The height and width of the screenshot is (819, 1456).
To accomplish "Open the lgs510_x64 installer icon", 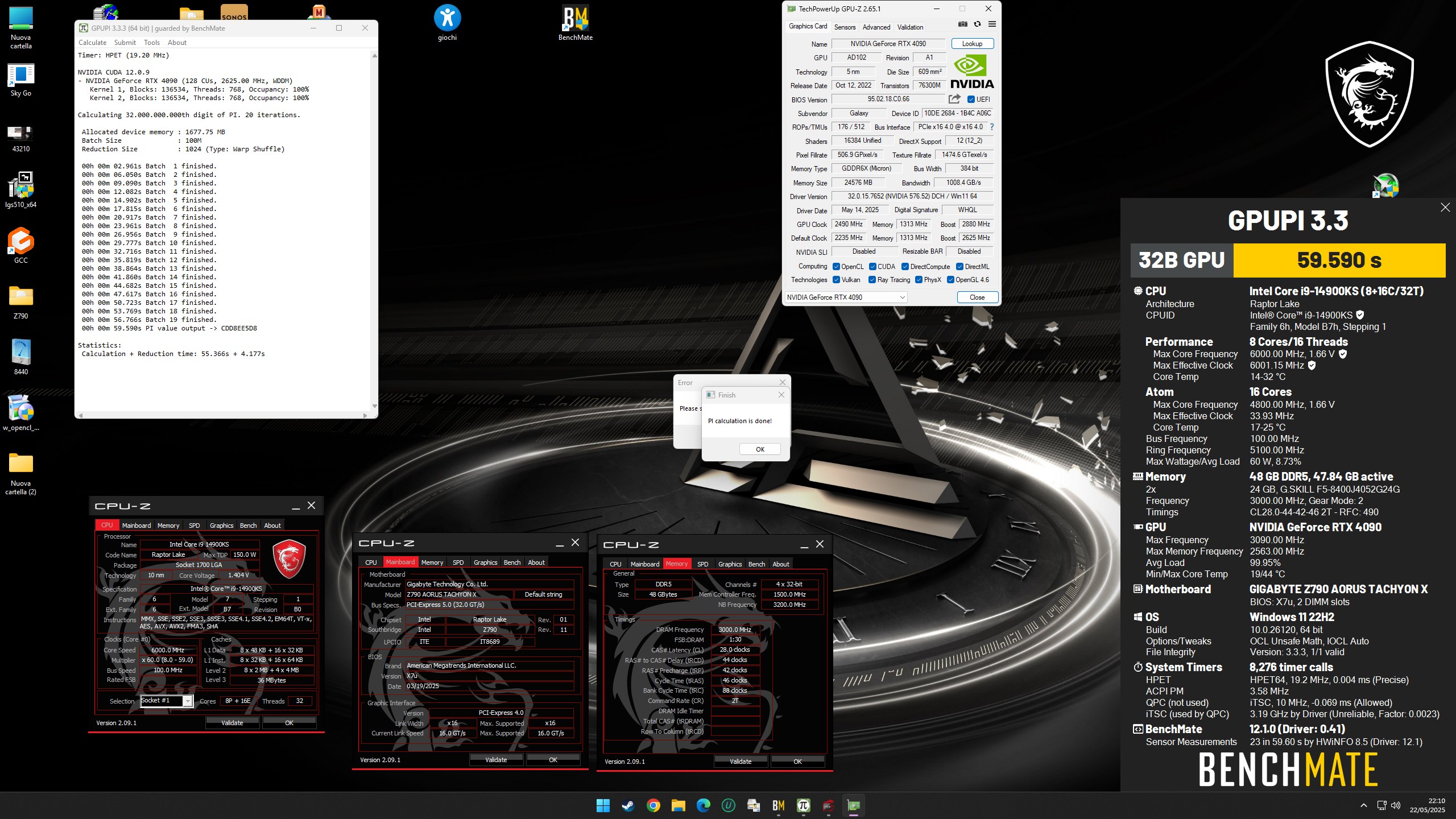I will click(x=20, y=190).
